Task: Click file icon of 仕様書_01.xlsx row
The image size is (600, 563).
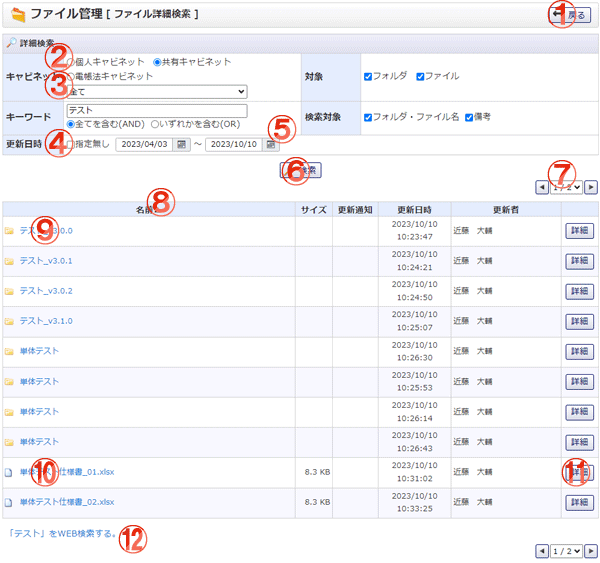Action: click(8, 473)
